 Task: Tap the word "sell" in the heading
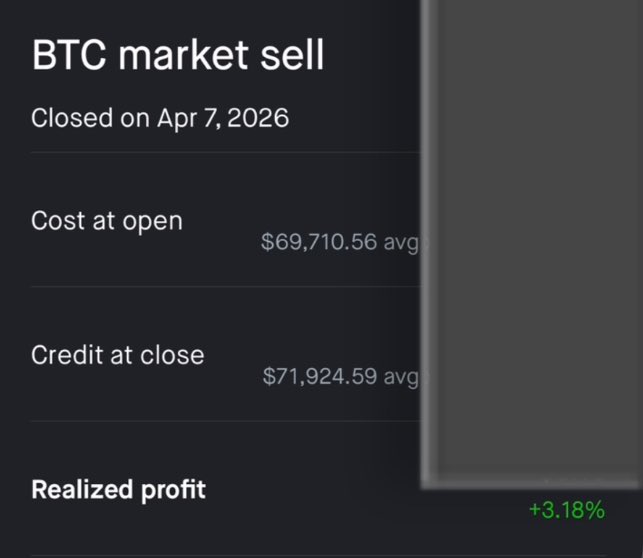(295, 56)
